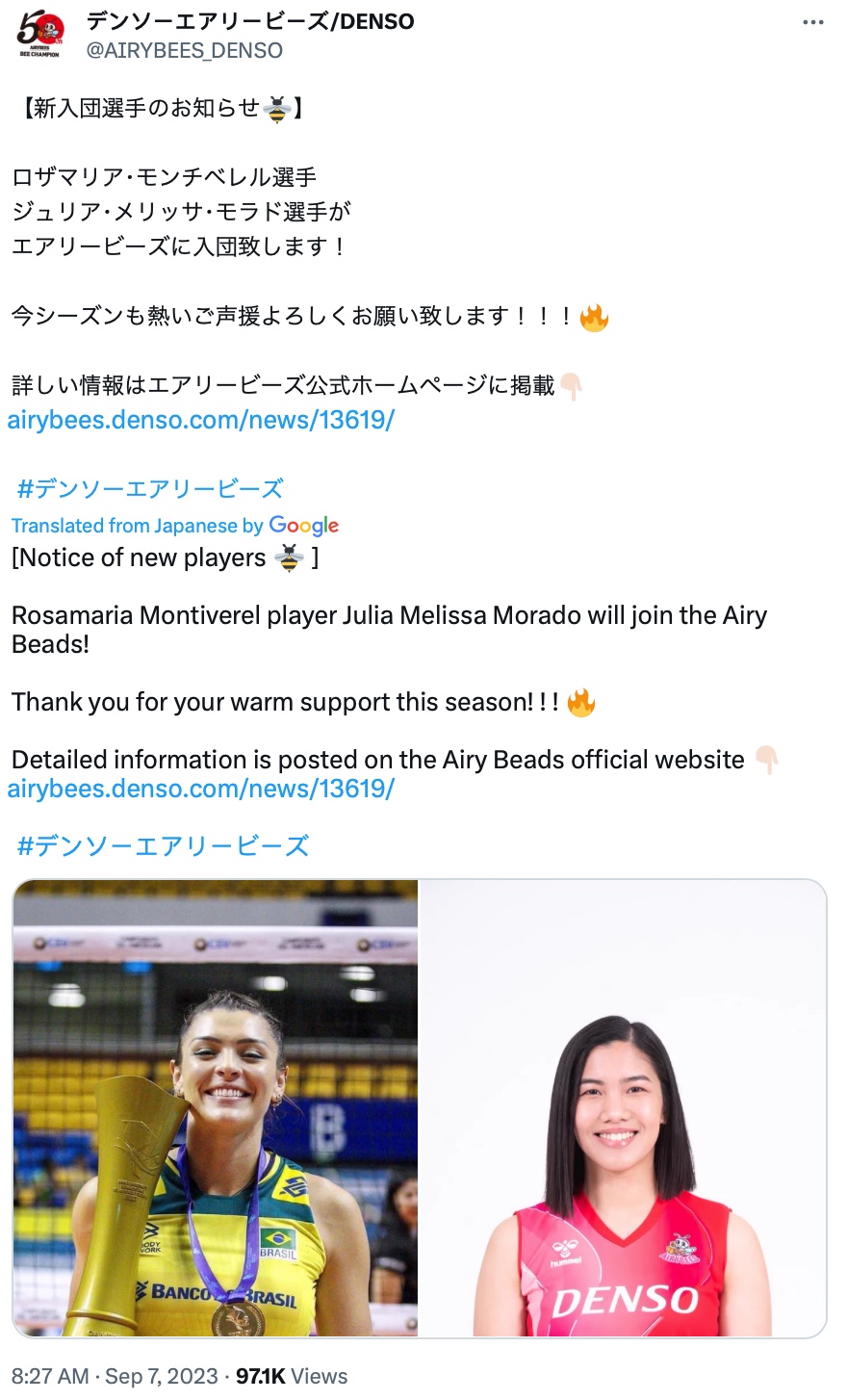
Task: Open the first airybees.denso.com/news/13619/ link
Action: [x=201, y=420]
